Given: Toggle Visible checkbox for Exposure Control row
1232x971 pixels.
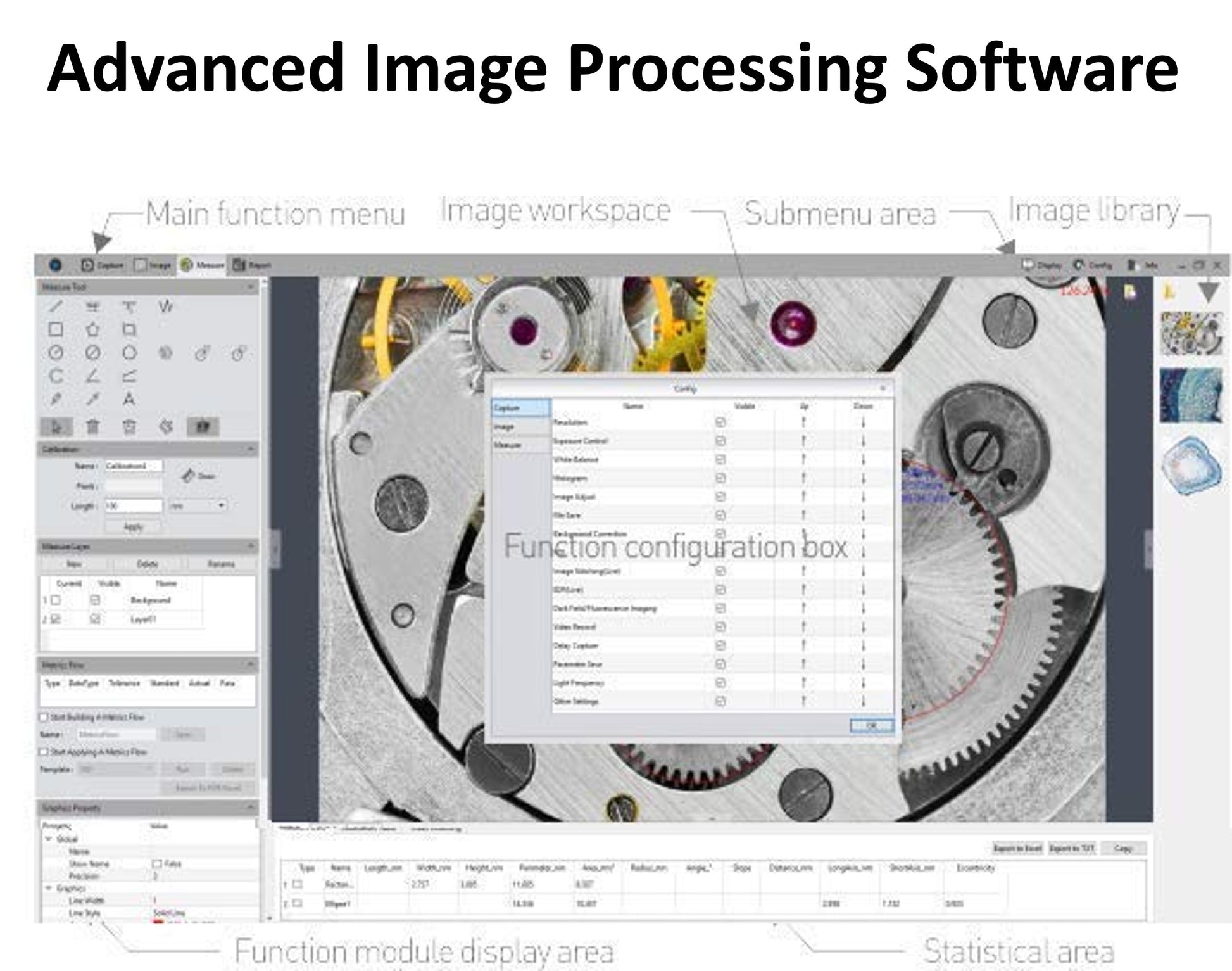Looking at the screenshot, I should 720,441.
